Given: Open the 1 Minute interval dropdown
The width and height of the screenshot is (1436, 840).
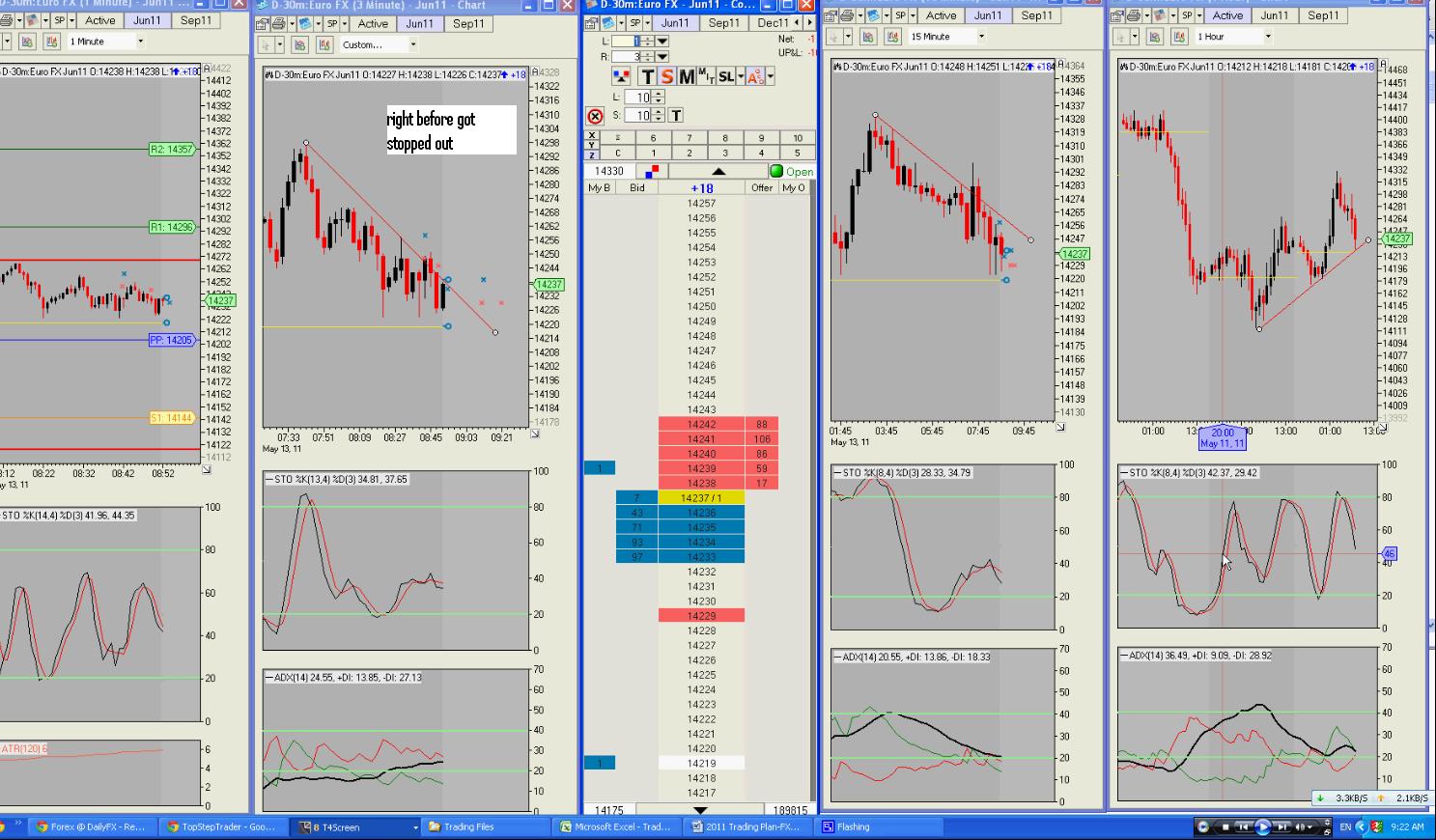Looking at the screenshot, I should coord(141,42).
